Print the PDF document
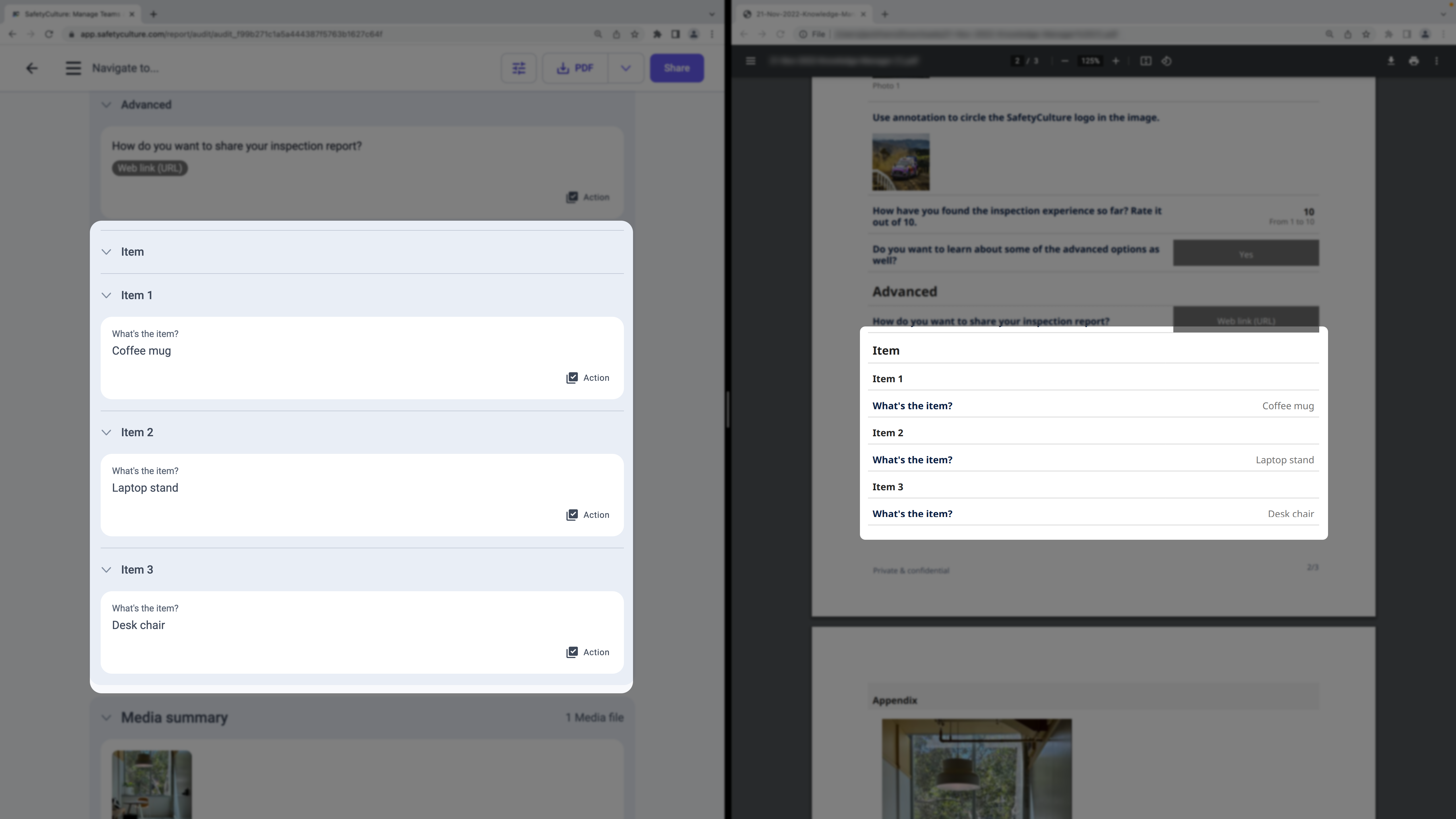 (1414, 61)
